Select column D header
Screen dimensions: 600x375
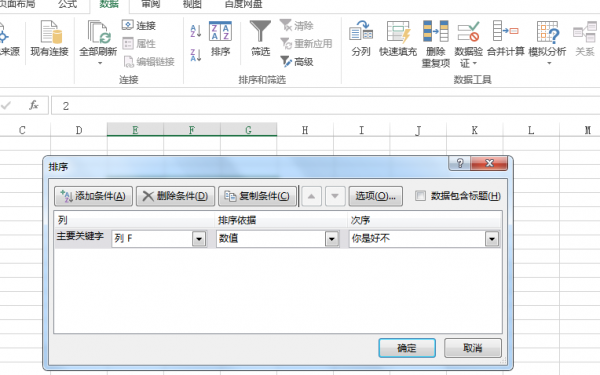79,130
